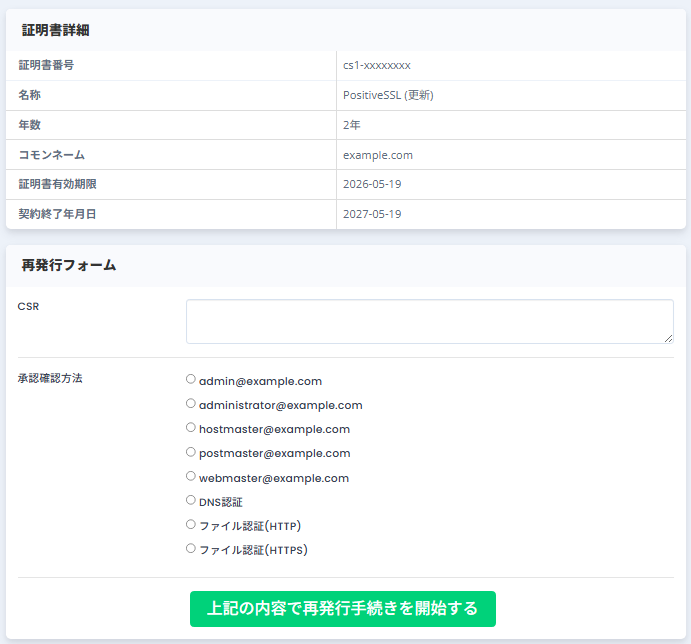Select the webmaster@example.com radio option

[191, 476]
